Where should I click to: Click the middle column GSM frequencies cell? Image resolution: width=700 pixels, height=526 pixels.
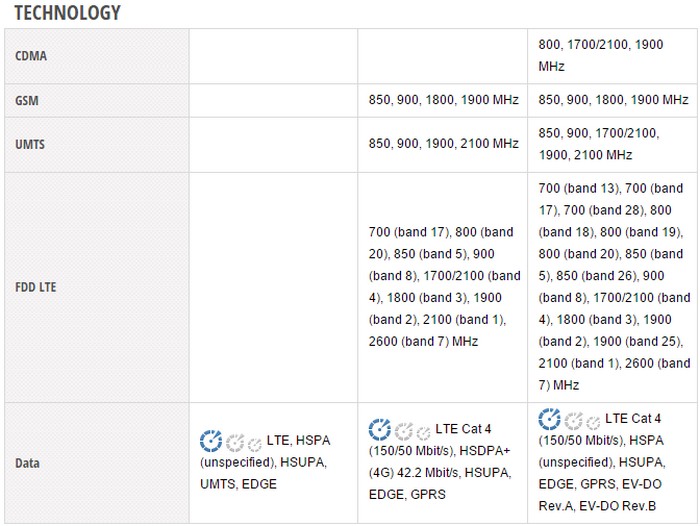pos(443,100)
